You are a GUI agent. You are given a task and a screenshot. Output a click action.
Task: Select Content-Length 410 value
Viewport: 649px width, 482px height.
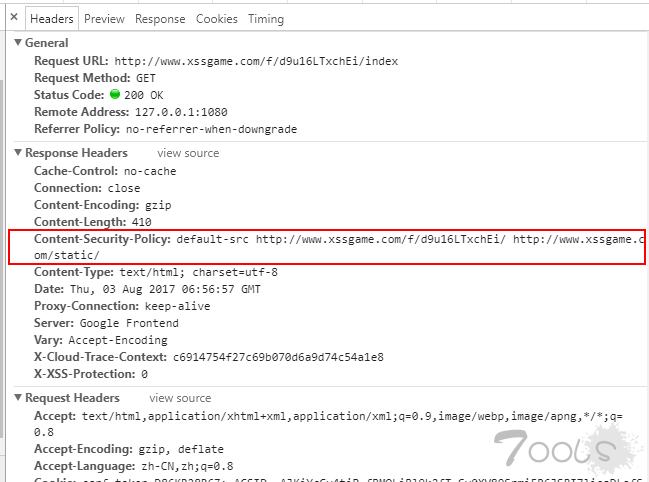(142, 222)
